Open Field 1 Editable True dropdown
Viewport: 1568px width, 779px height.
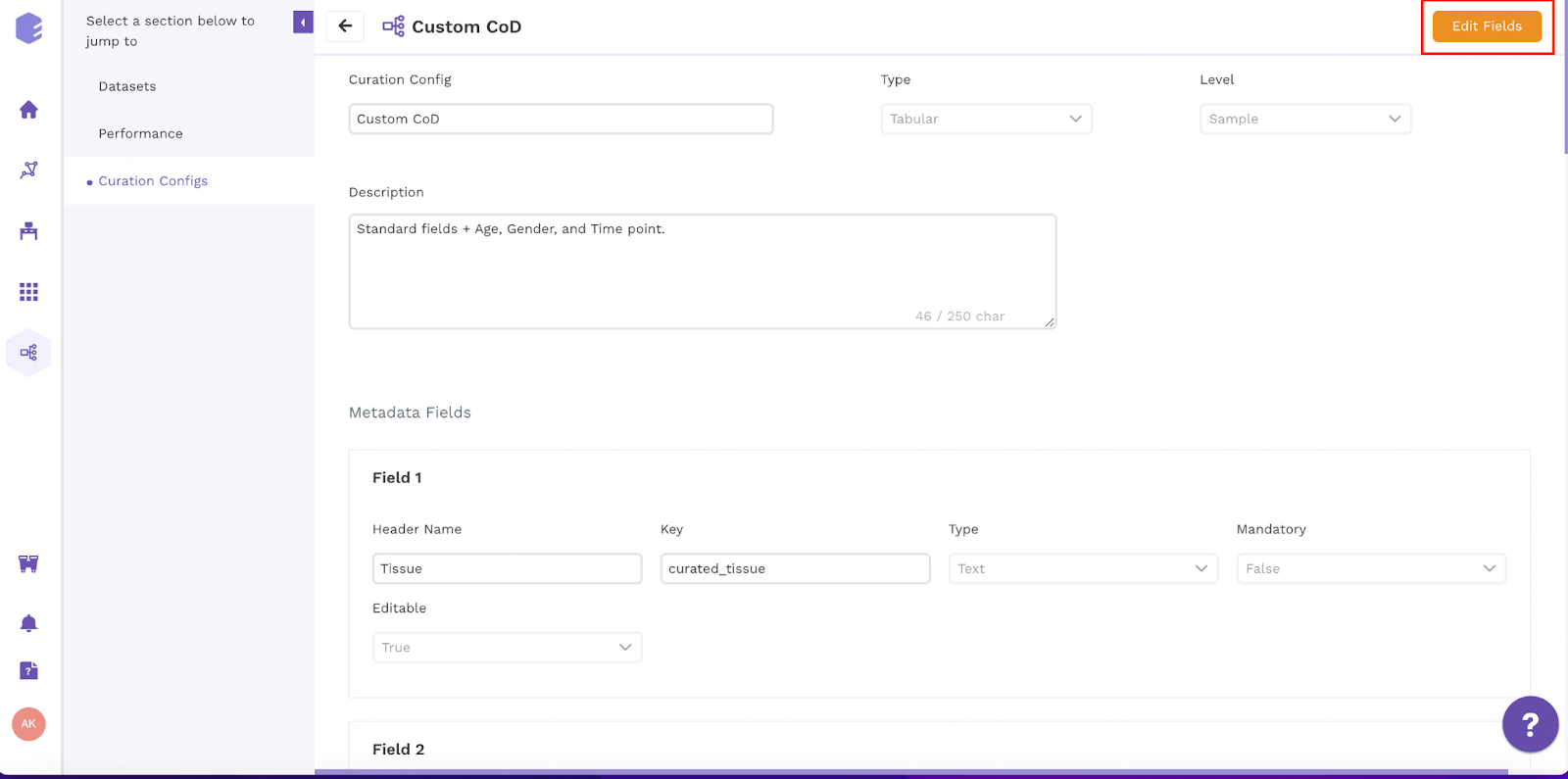pyautogui.click(x=507, y=648)
